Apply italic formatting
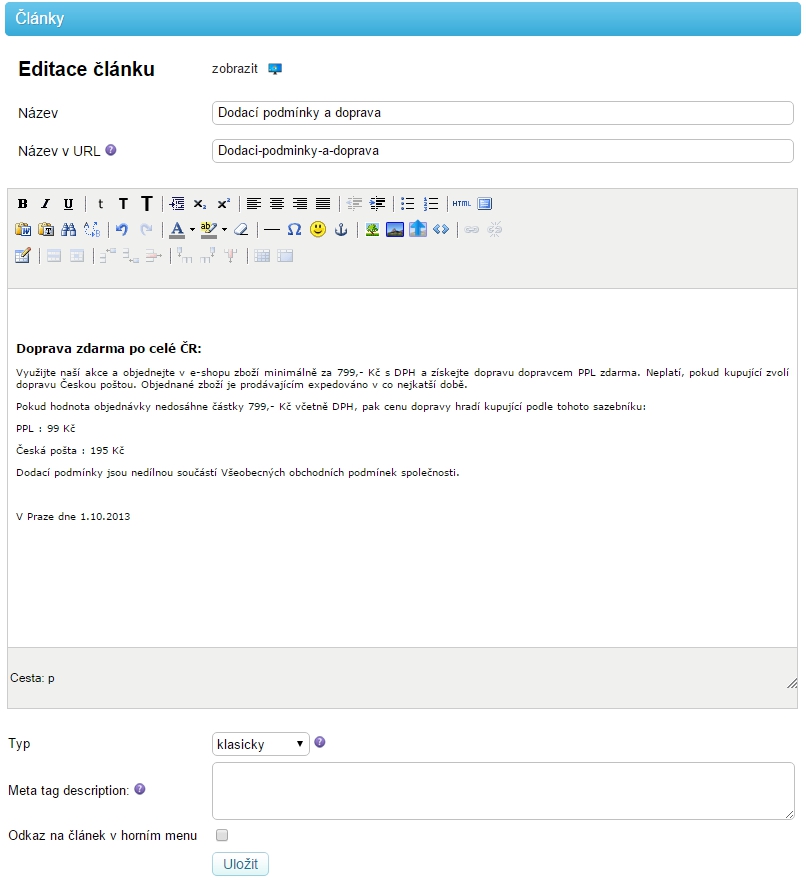This screenshot has width=806, height=883. (45, 204)
